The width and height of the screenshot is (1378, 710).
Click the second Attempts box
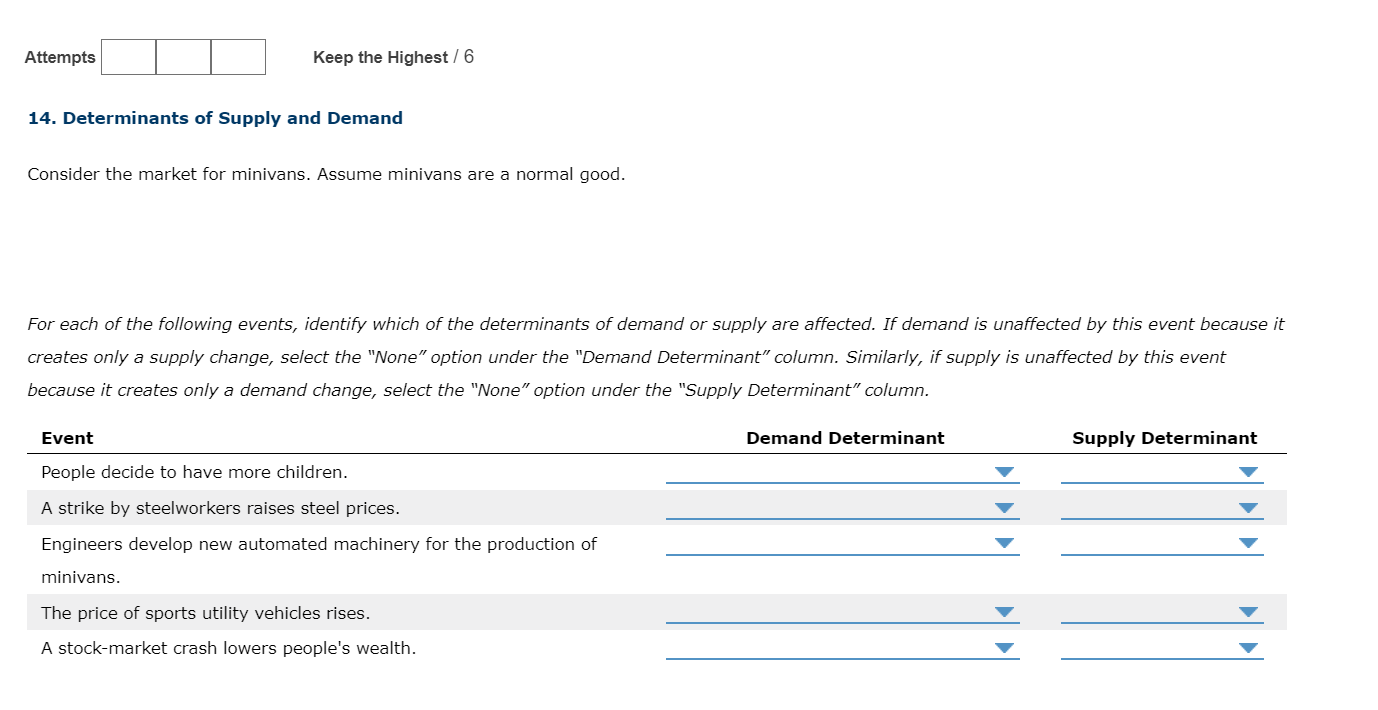tap(183, 57)
